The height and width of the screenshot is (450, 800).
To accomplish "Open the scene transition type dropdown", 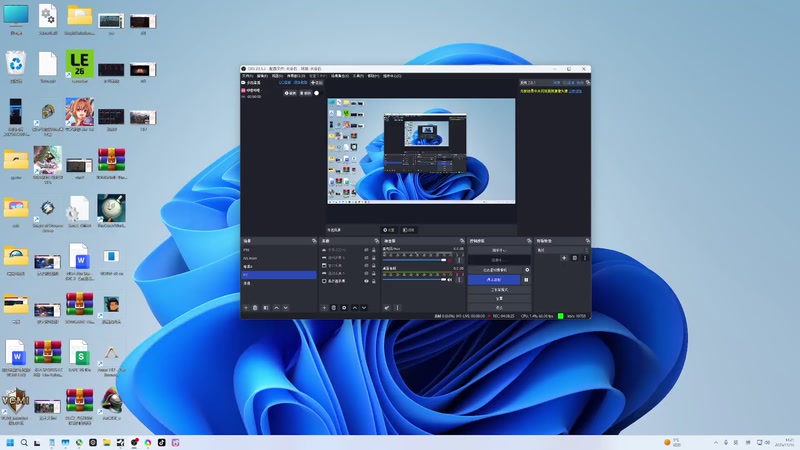I will [562, 250].
